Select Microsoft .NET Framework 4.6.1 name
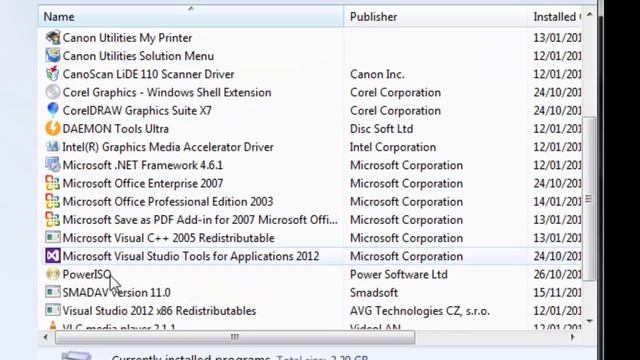The height and width of the screenshot is (360, 640). click(142, 165)
